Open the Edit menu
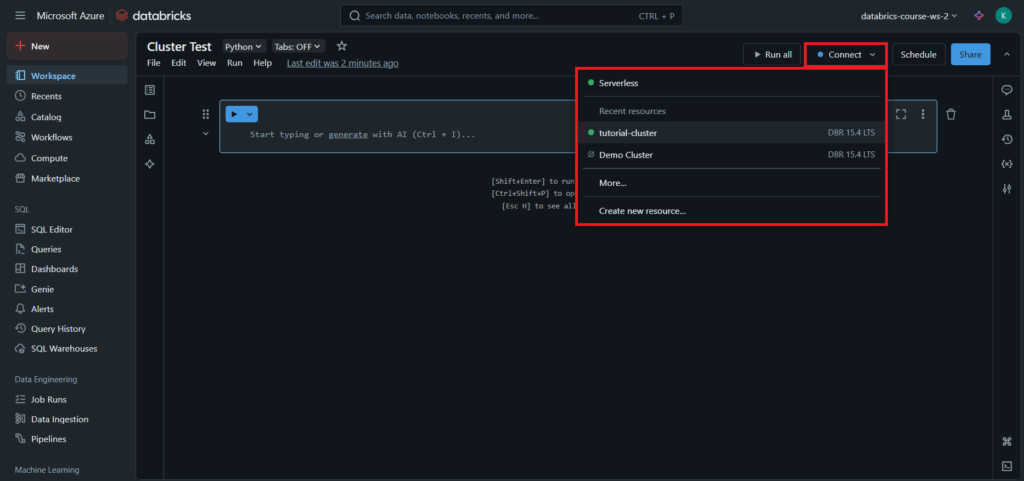 178,63
